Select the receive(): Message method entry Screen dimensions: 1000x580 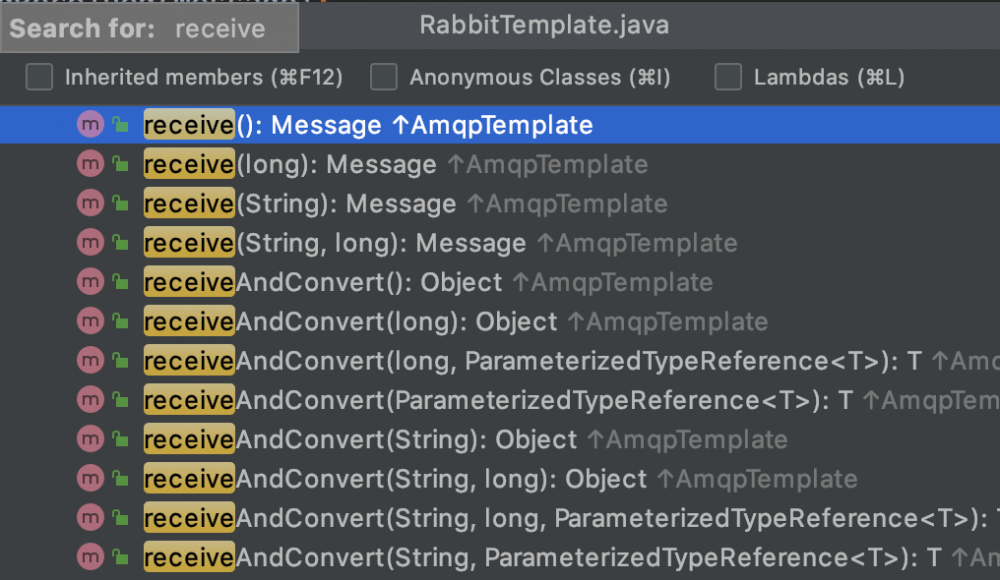[368, 125]
